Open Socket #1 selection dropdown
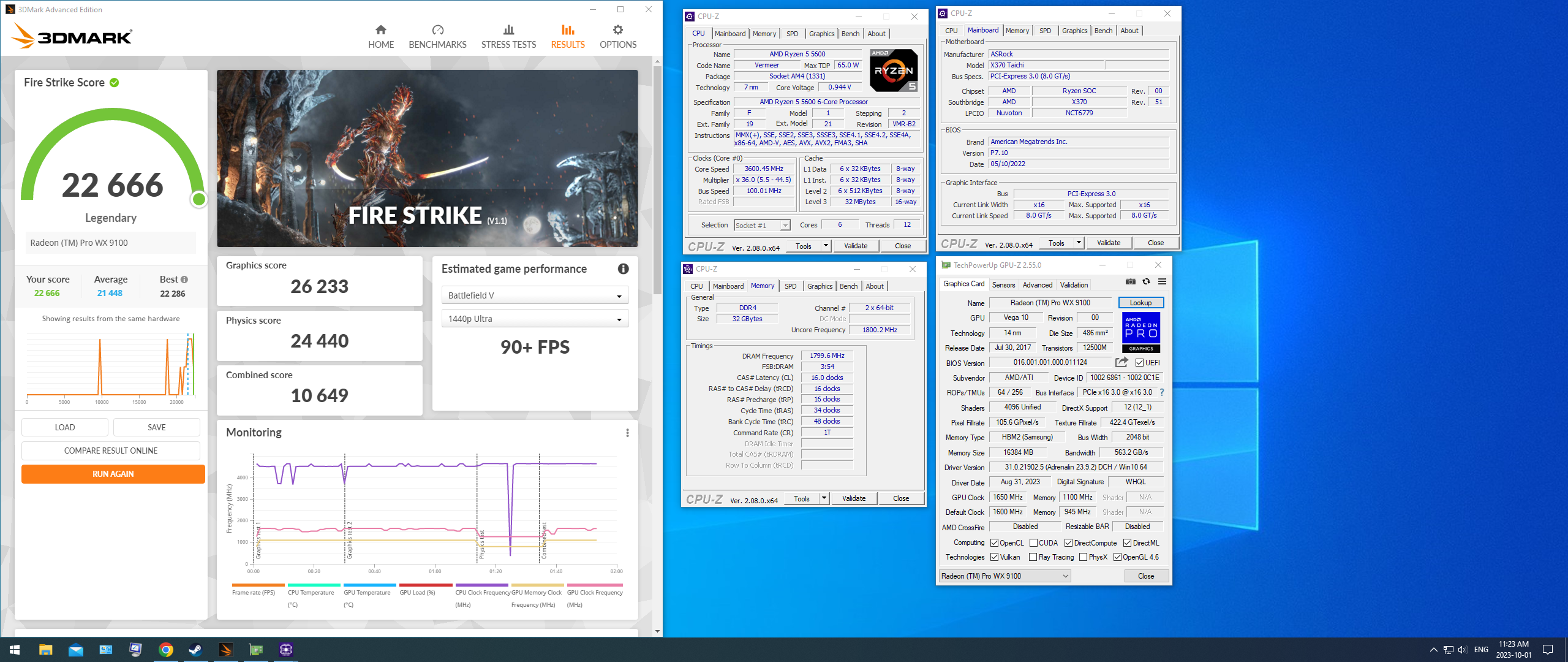 [762, 226]
